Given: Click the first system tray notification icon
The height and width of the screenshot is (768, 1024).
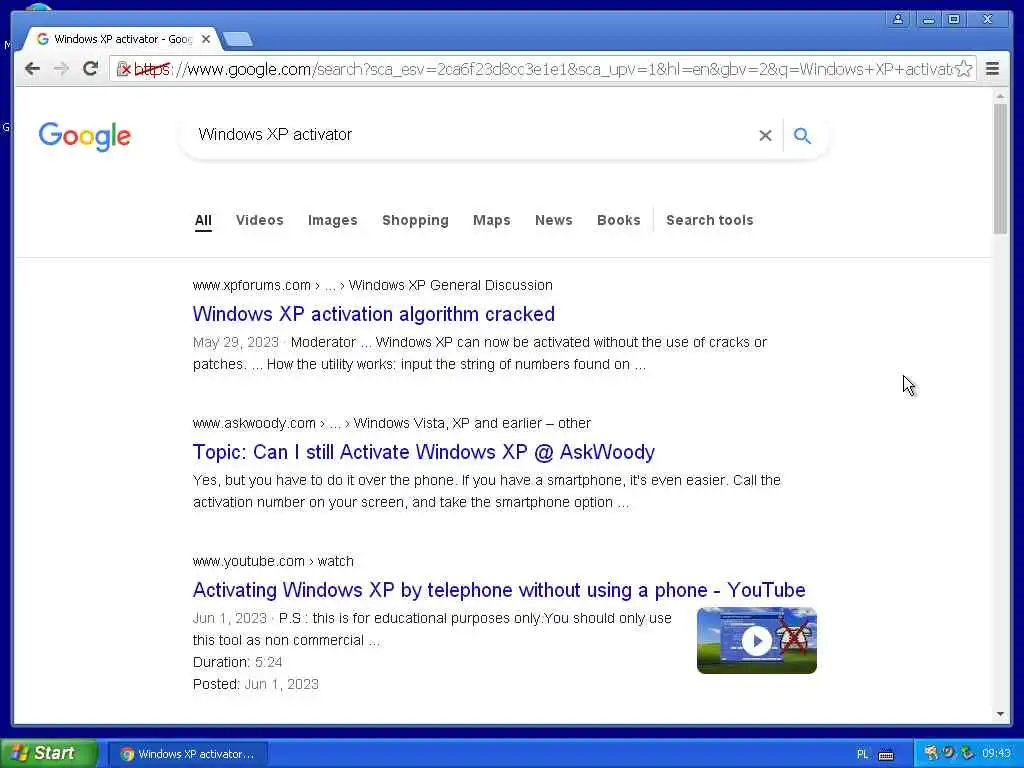Looking at the screenshot, I should click(931, 753).
